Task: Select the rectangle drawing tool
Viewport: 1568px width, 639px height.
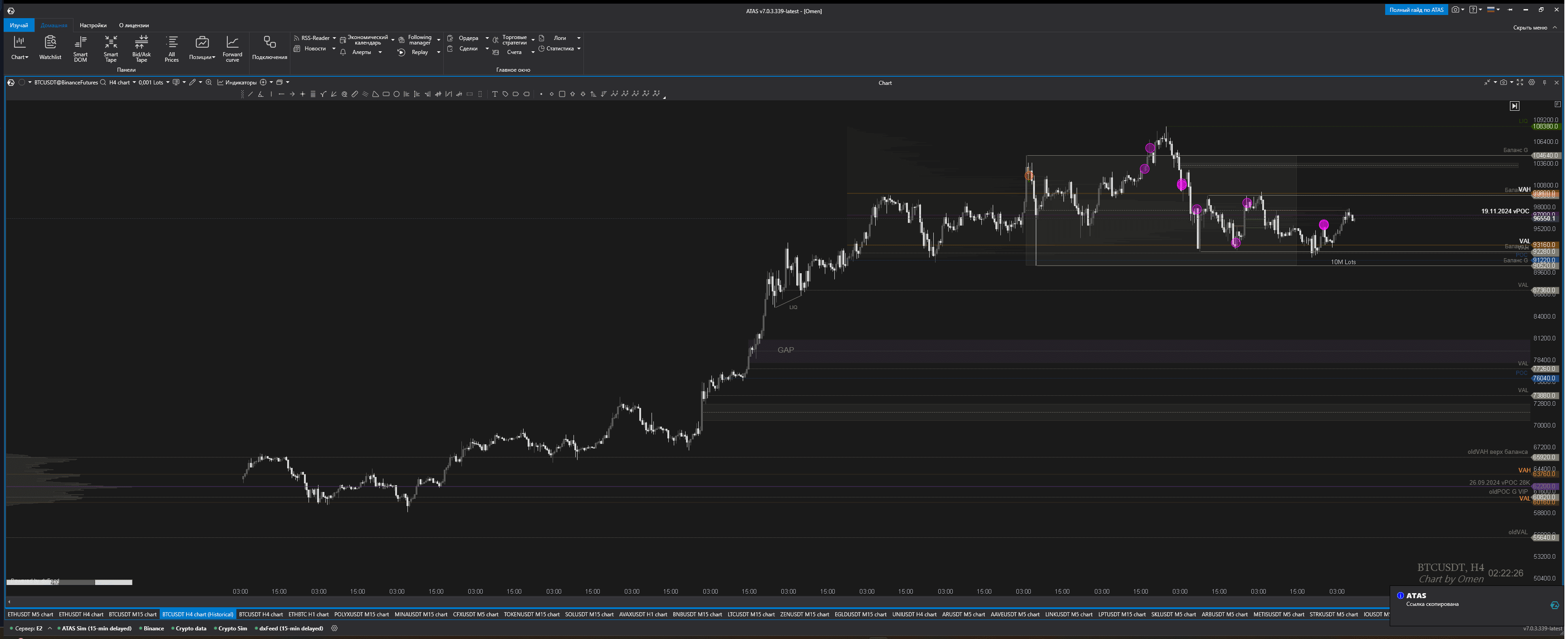Action: [x=386, y=94]
